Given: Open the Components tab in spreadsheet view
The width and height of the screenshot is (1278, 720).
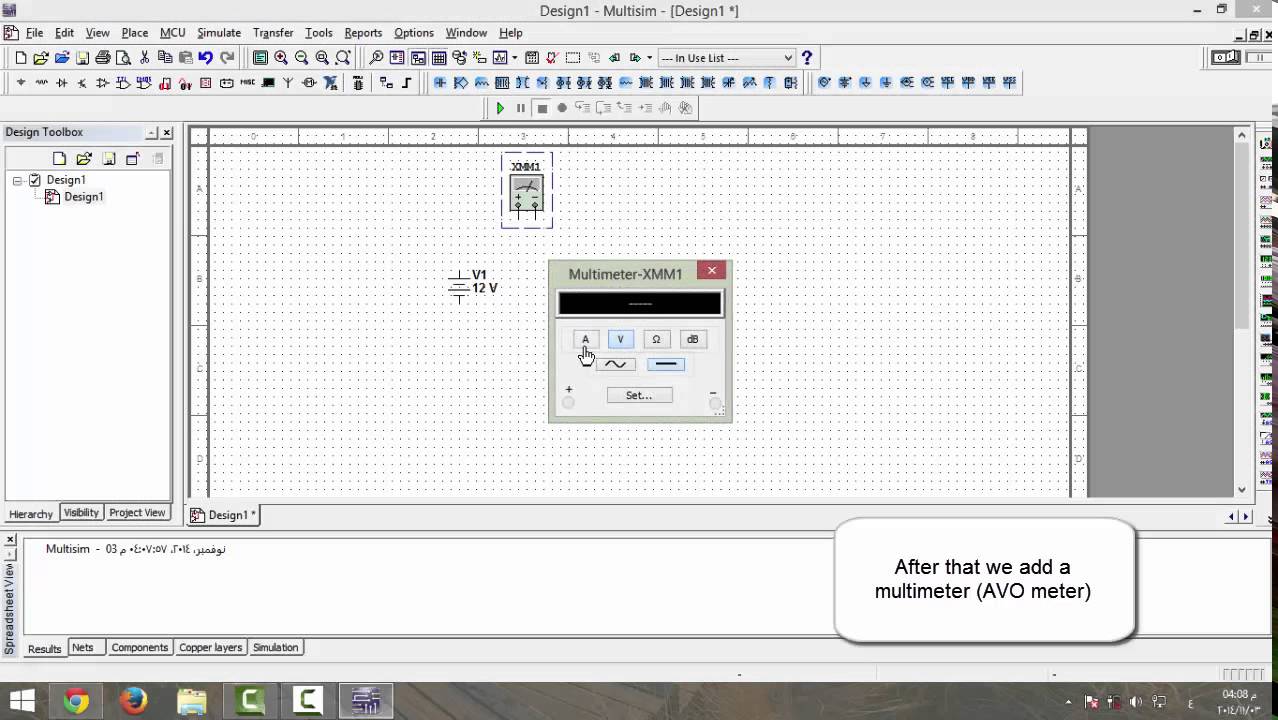Looking at the screenshot, I should coord(139,648).
